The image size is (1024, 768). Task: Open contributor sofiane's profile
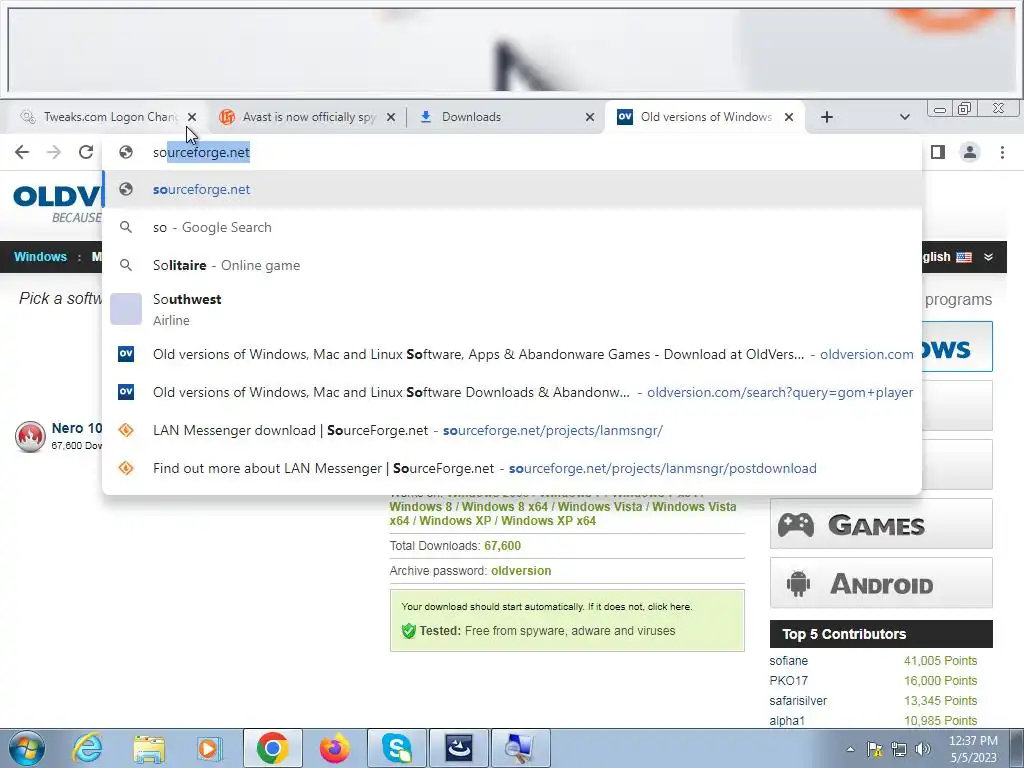[788, 661]
